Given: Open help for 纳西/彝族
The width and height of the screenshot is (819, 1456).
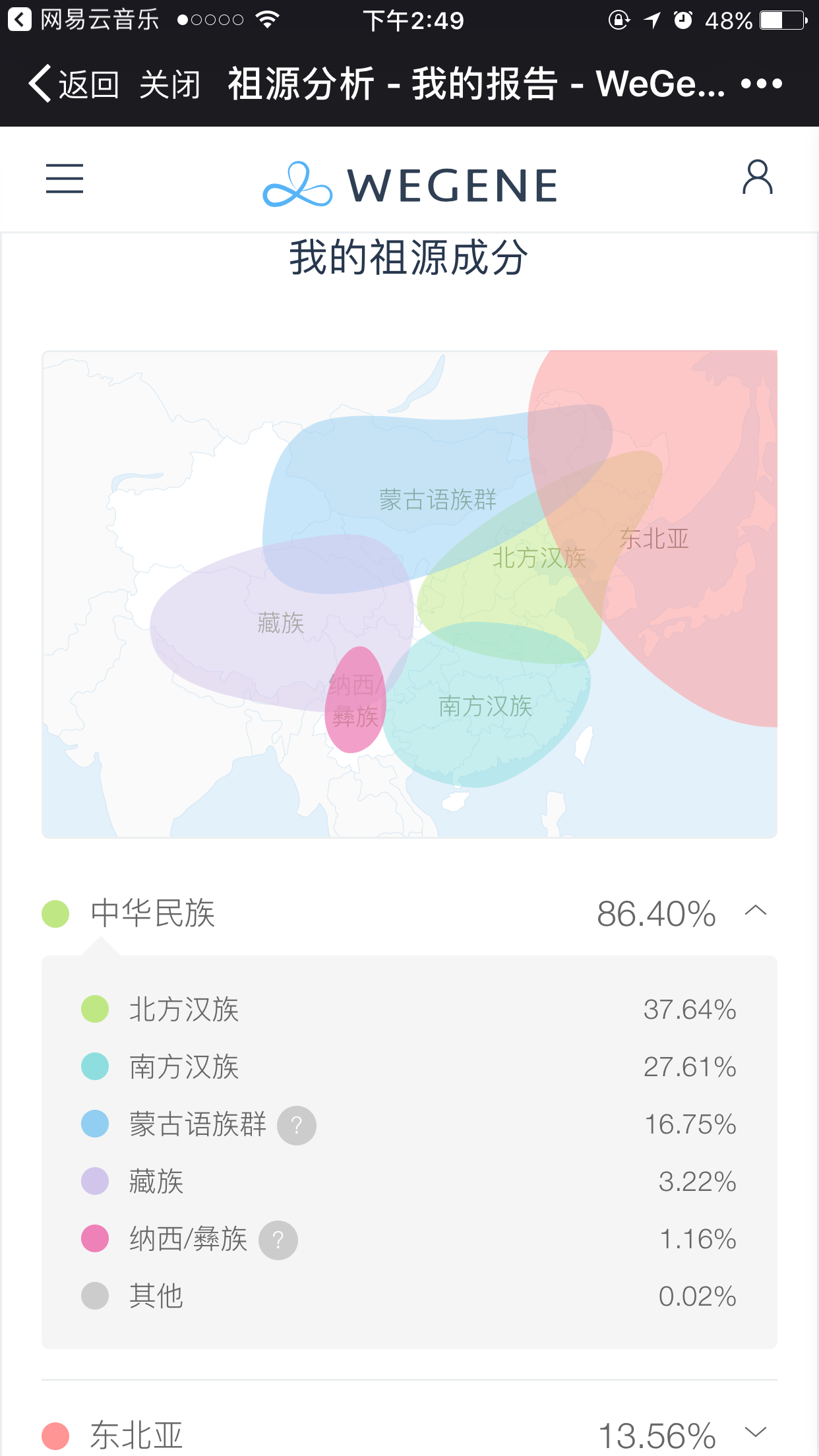Looking at the screenshot, I should (278, 1240).
